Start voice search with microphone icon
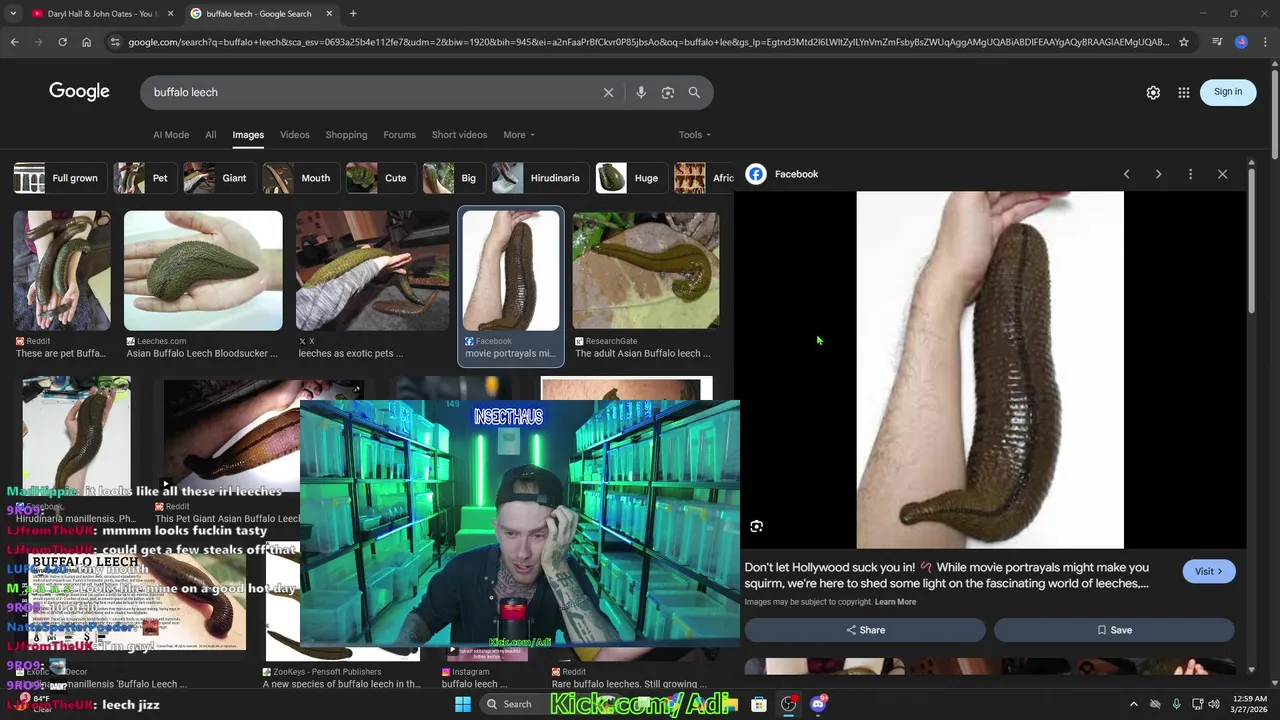The image size is (1280, 720). click(x=641, y=92)
